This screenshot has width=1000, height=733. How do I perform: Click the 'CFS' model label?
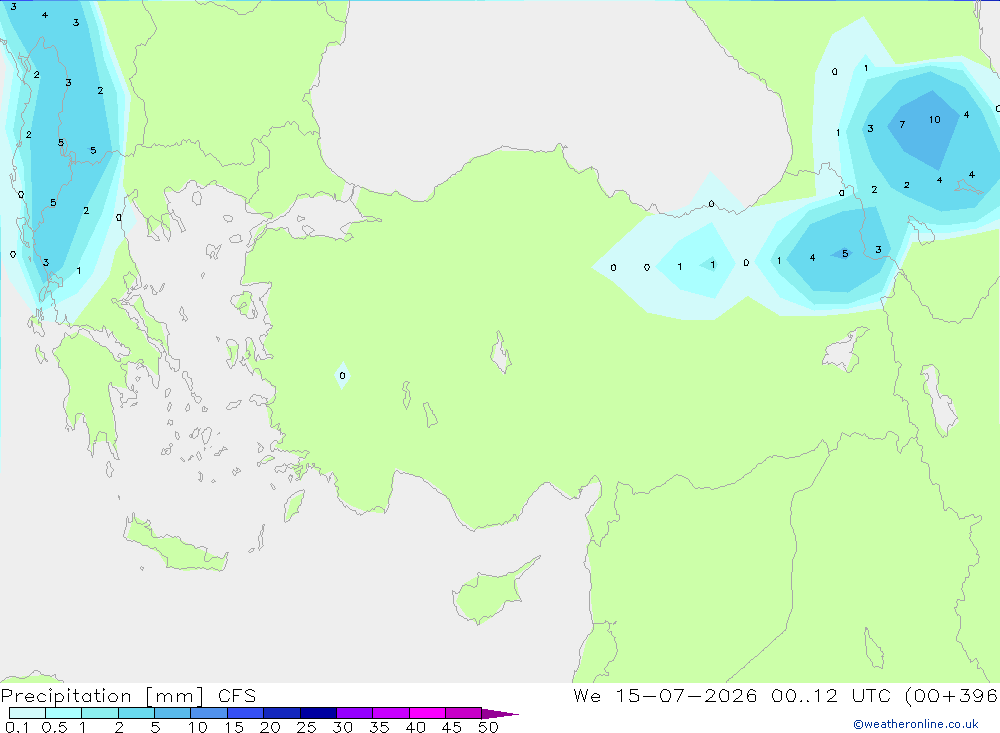coord(237,696)
